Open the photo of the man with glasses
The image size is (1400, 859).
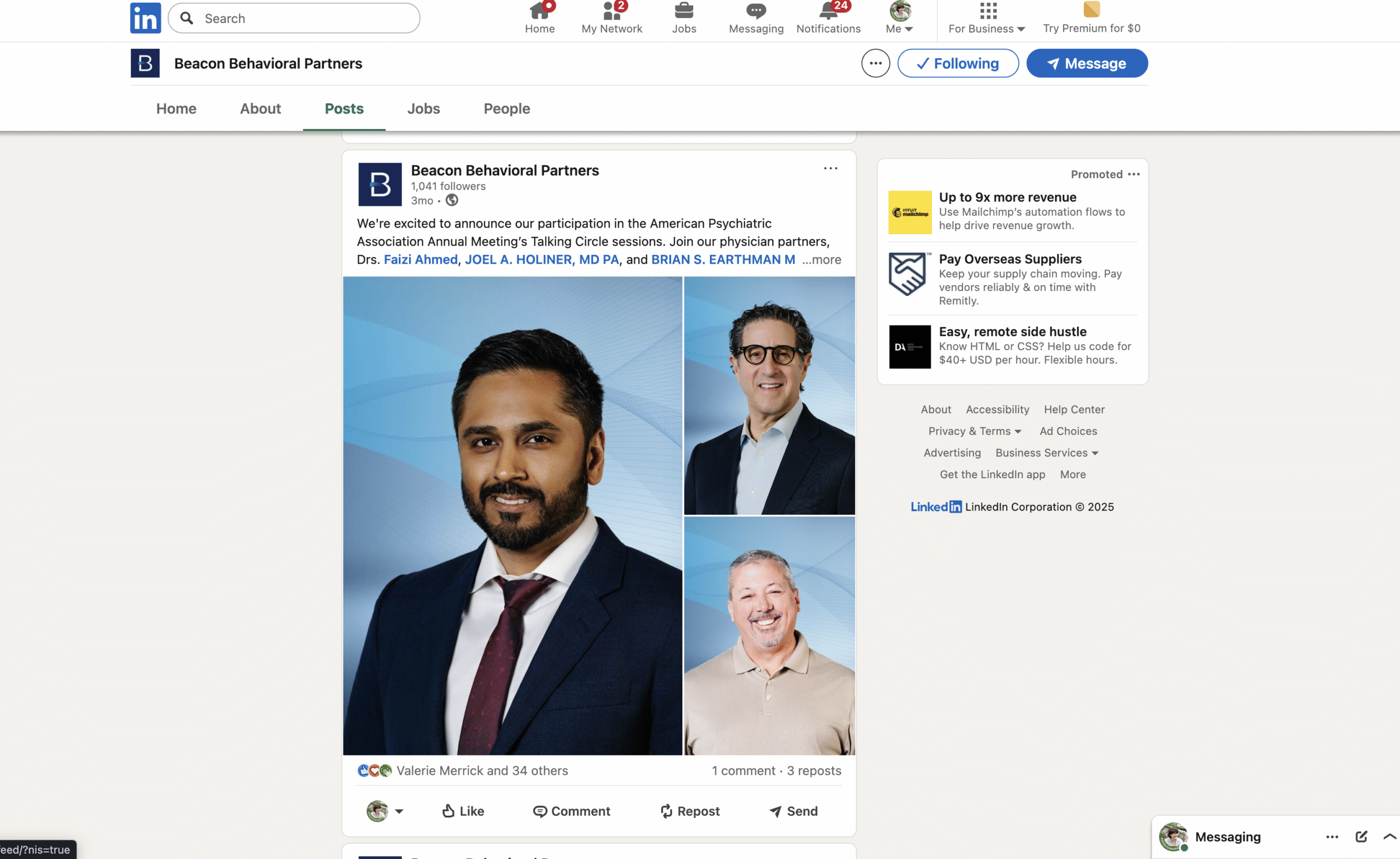click(x=769, y=396)
